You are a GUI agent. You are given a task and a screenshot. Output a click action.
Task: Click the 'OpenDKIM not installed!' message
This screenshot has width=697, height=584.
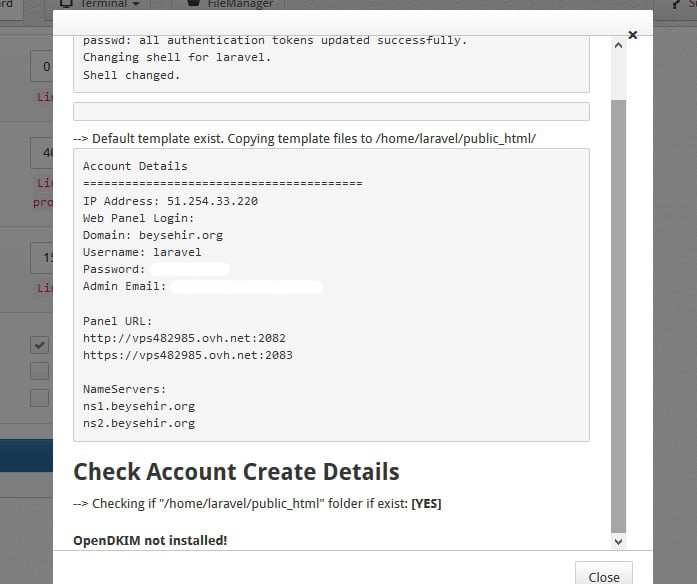[x=150, y=540]
